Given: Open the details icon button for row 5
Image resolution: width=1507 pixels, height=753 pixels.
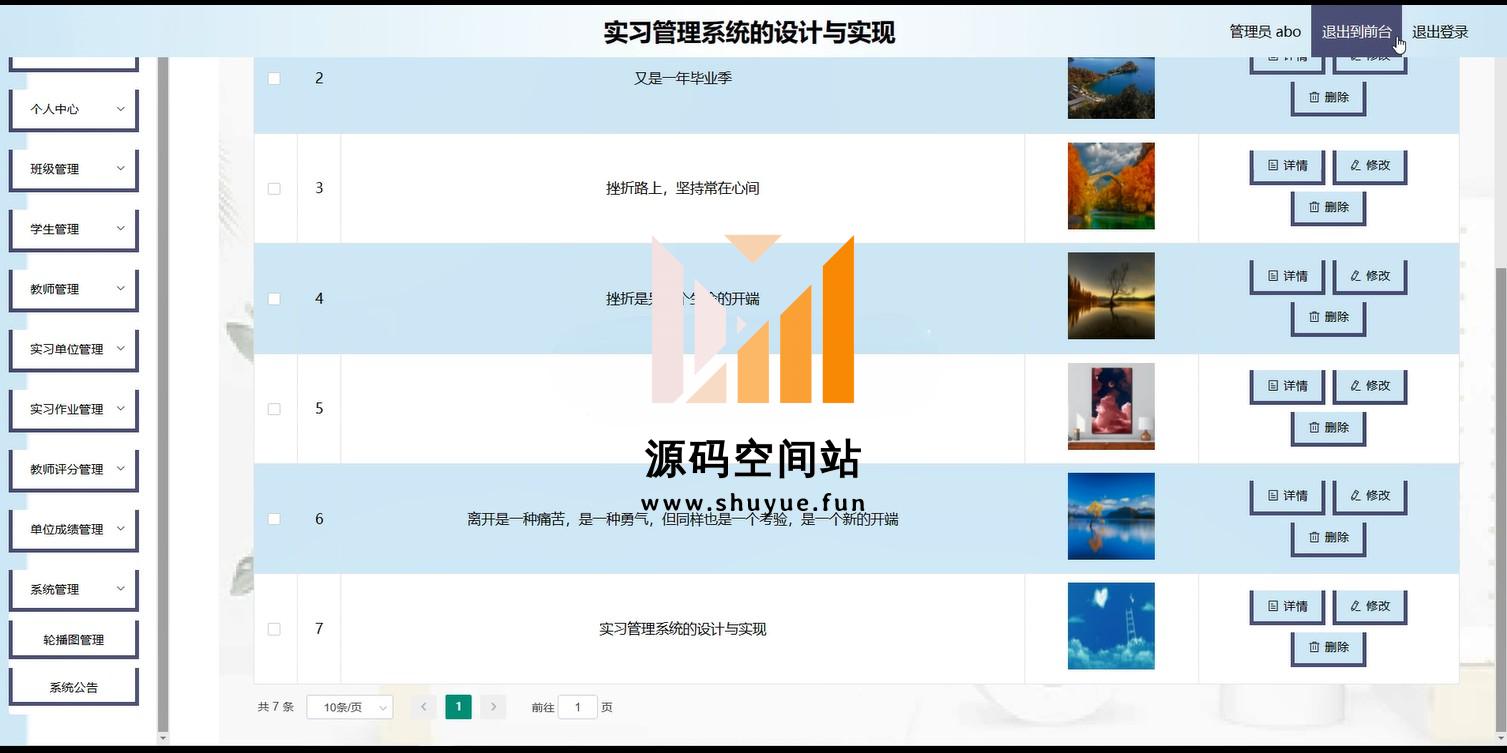Looking at the screenshot, I should tap(1286, 386).
